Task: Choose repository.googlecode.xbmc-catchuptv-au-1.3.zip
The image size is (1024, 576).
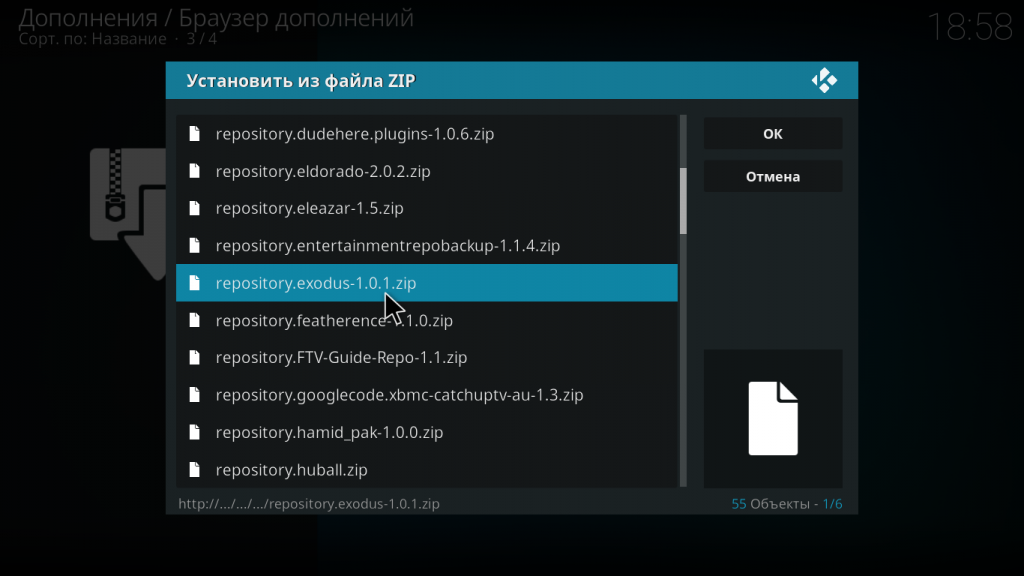Action: pos(426,394)
